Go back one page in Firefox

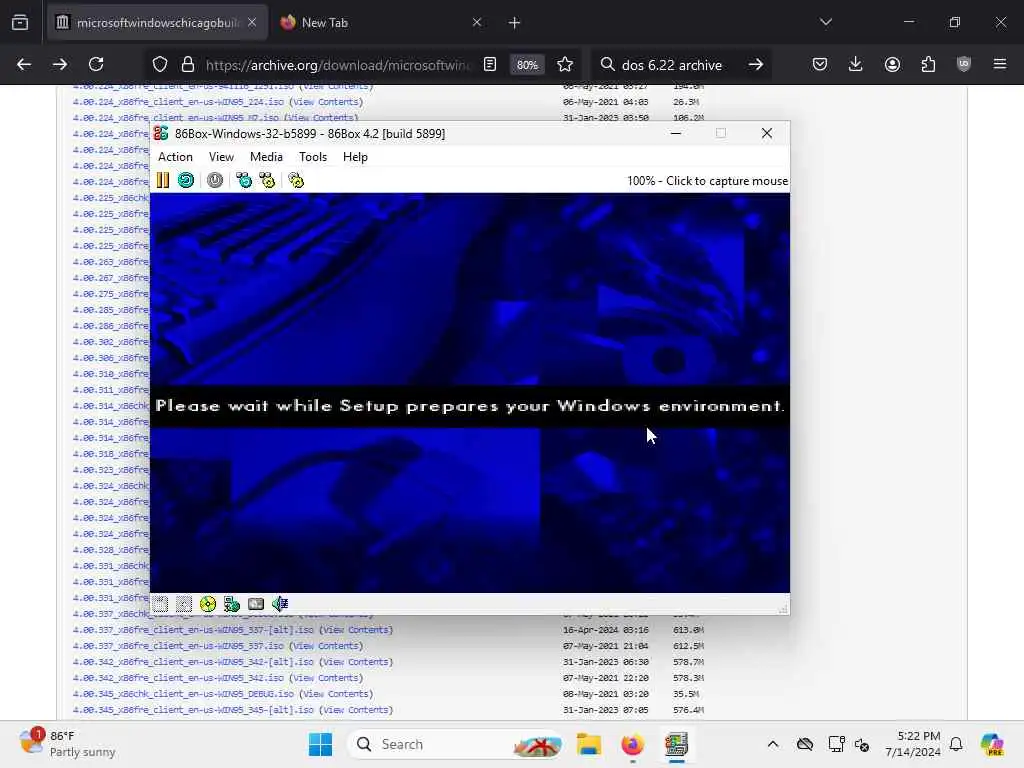[x=24, y=64]
